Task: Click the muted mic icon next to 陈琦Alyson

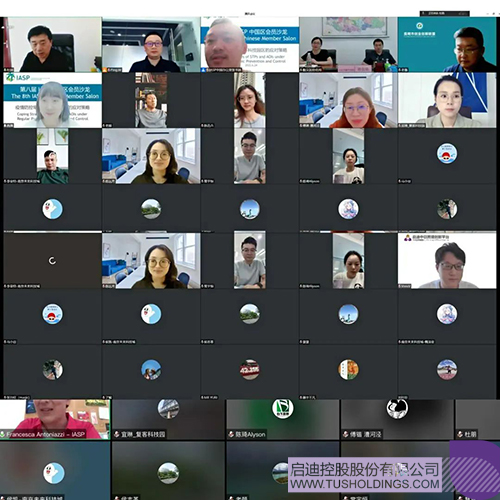Action: tap(231, 434)
